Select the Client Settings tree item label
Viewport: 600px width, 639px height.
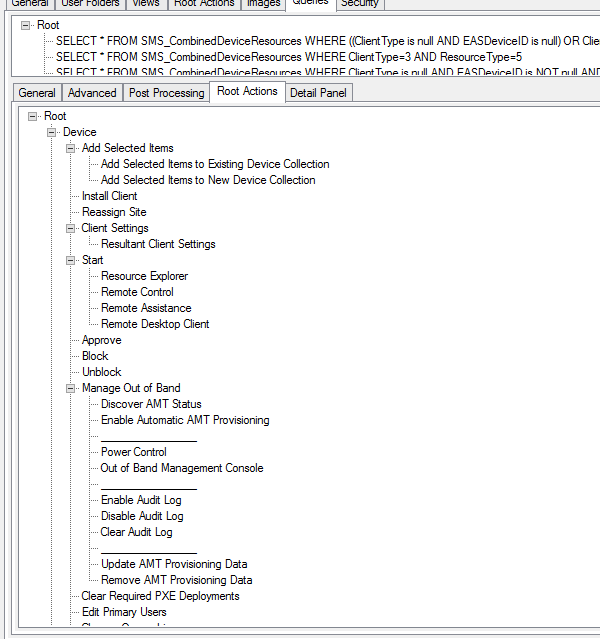[115, 228]
